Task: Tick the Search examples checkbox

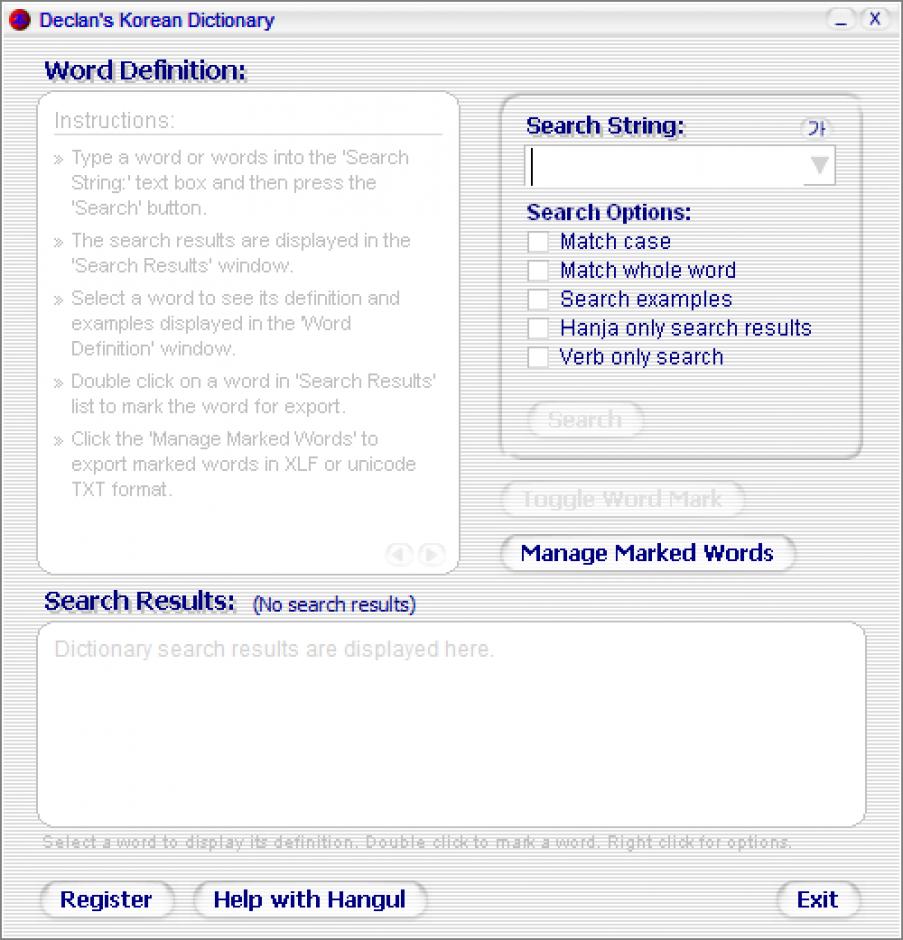Action: [538, 300]
